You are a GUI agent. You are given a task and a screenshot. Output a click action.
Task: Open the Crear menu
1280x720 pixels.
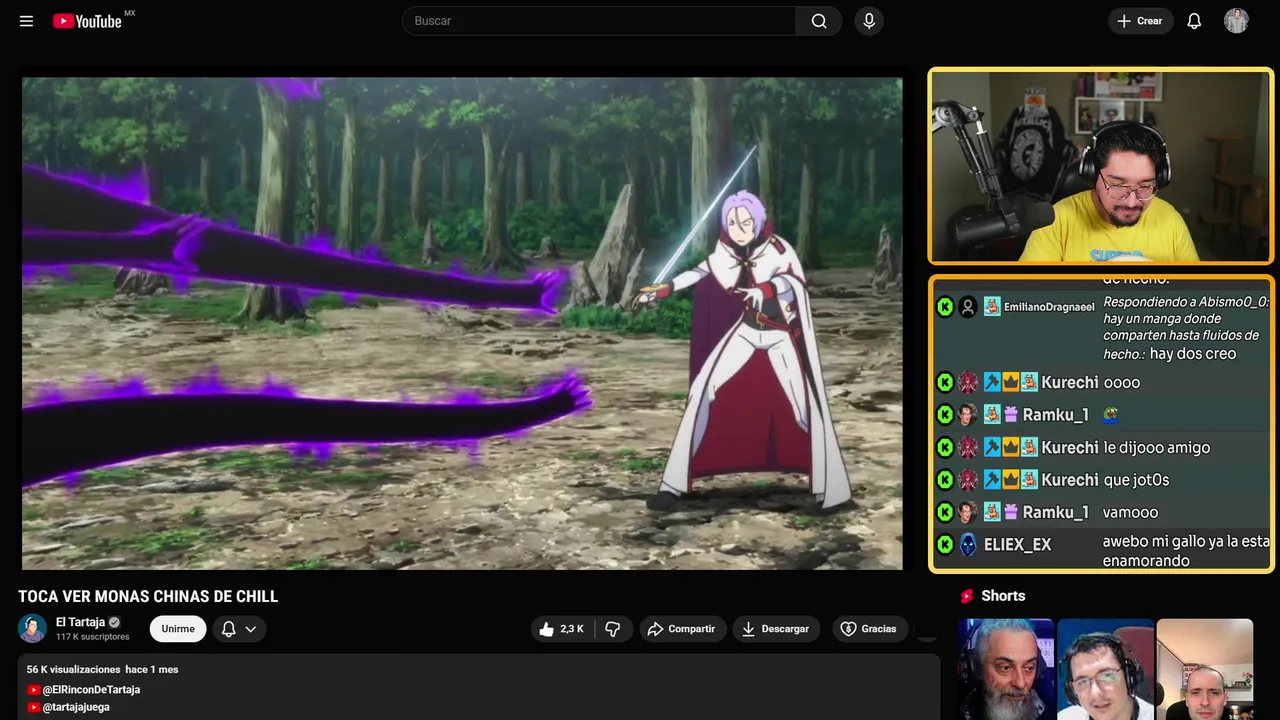point(1140,21)
